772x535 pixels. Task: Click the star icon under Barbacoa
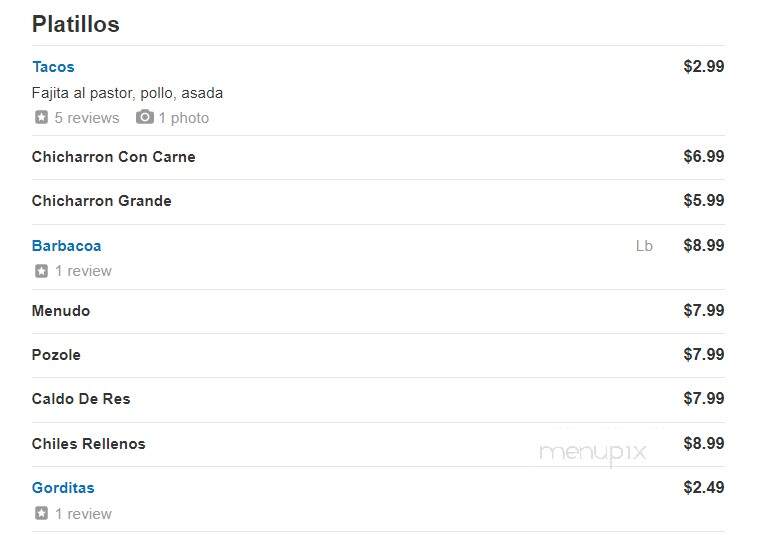click(41, 271)
